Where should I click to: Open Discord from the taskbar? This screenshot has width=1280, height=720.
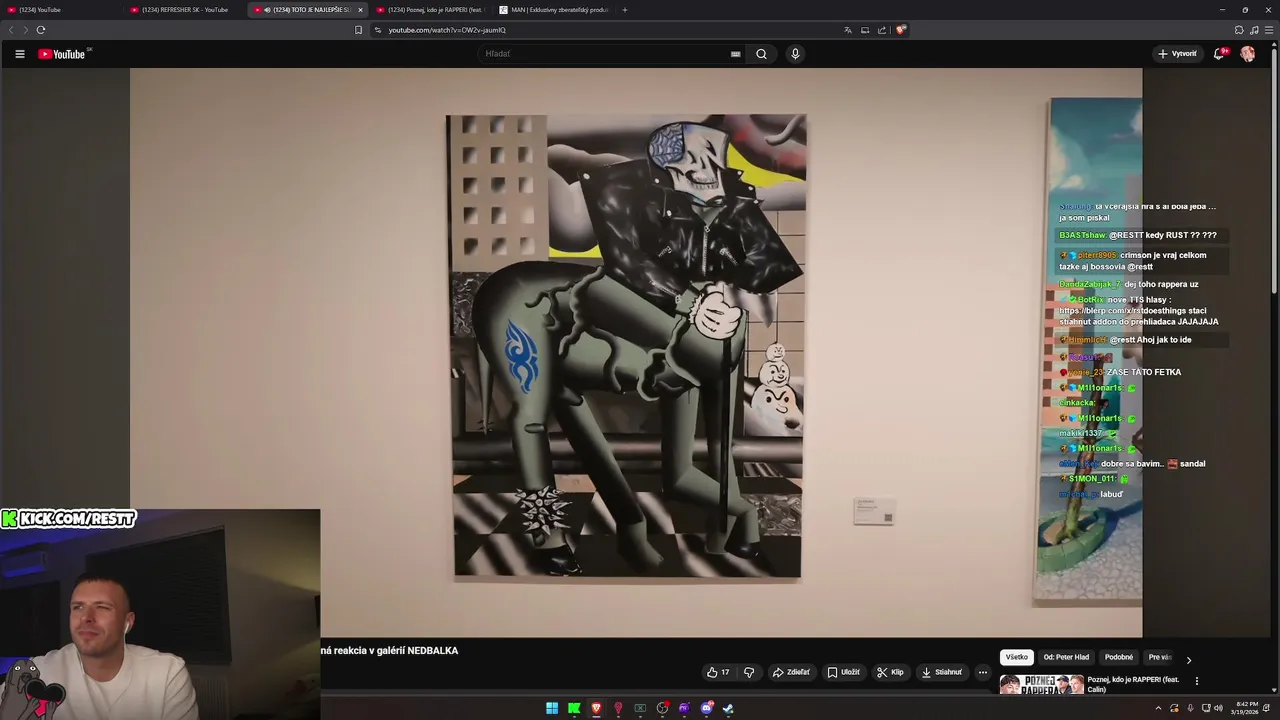click(706, 708)
